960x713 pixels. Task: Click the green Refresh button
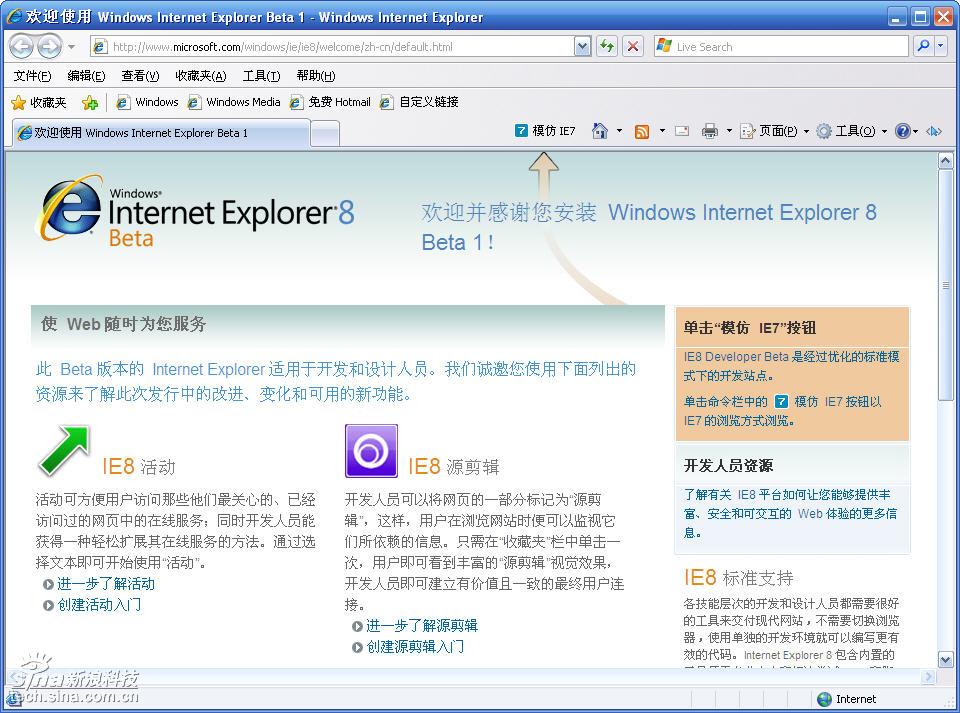click(x=607, y=47)
